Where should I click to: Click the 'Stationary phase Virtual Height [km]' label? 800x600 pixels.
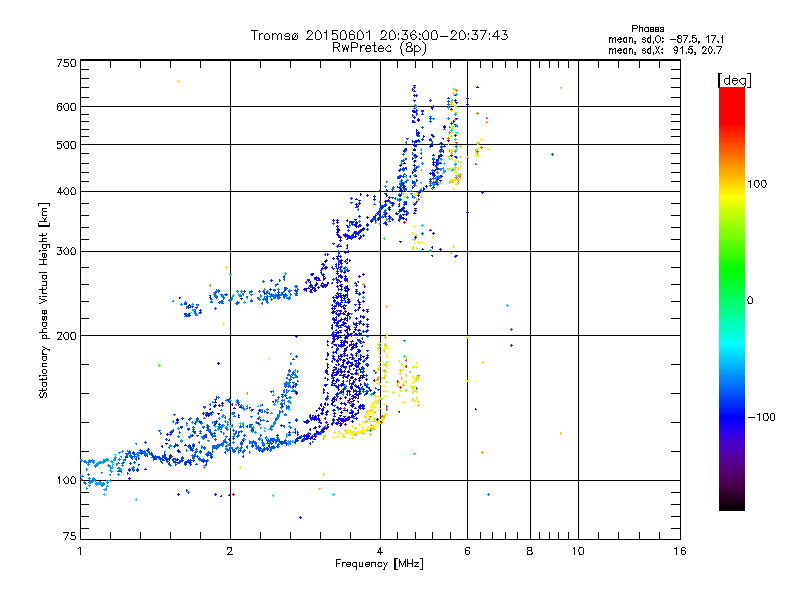[x=43, y=300]
